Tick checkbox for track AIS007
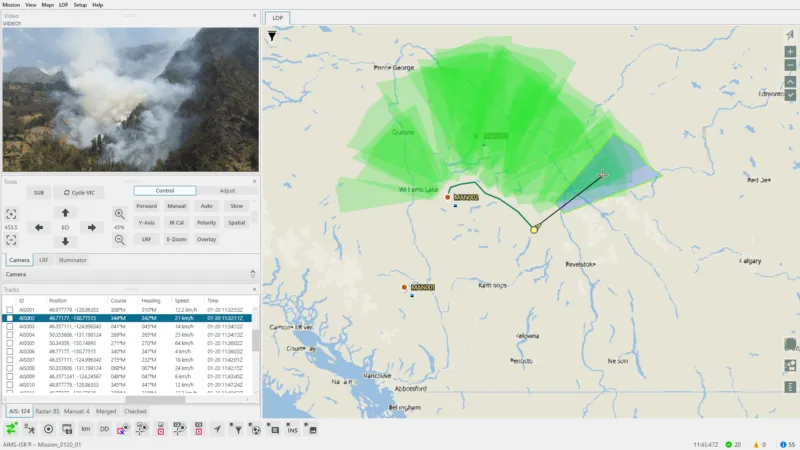Image resolution: width=800 pixels, height=450 pixels. 10,360
